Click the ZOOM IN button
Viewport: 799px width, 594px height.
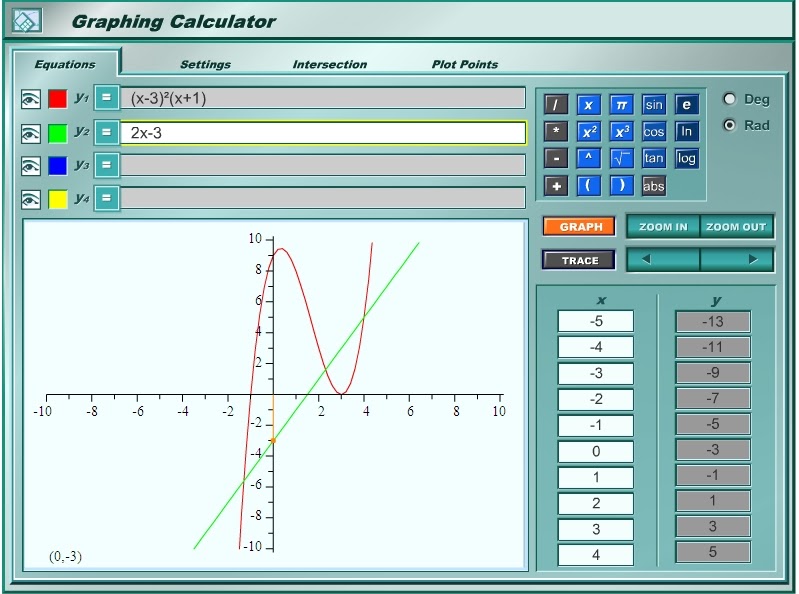pos(663,226)
